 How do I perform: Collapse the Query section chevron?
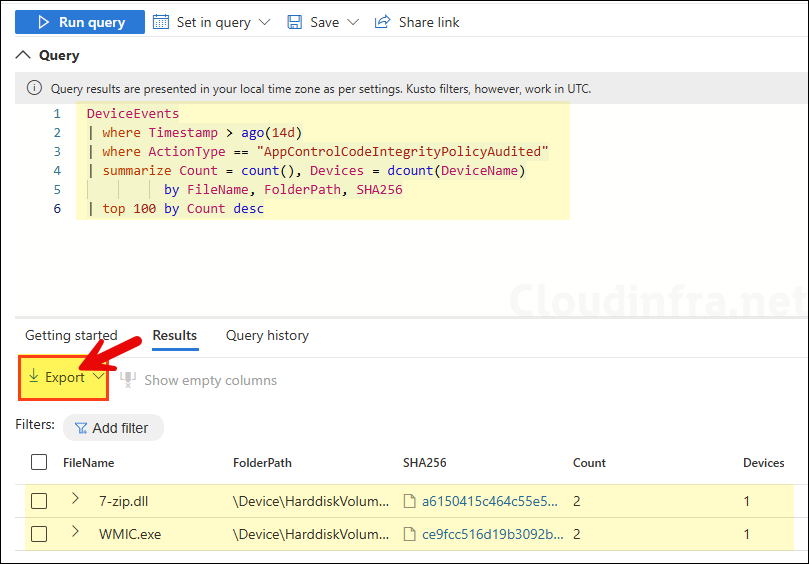coord(24,55)
